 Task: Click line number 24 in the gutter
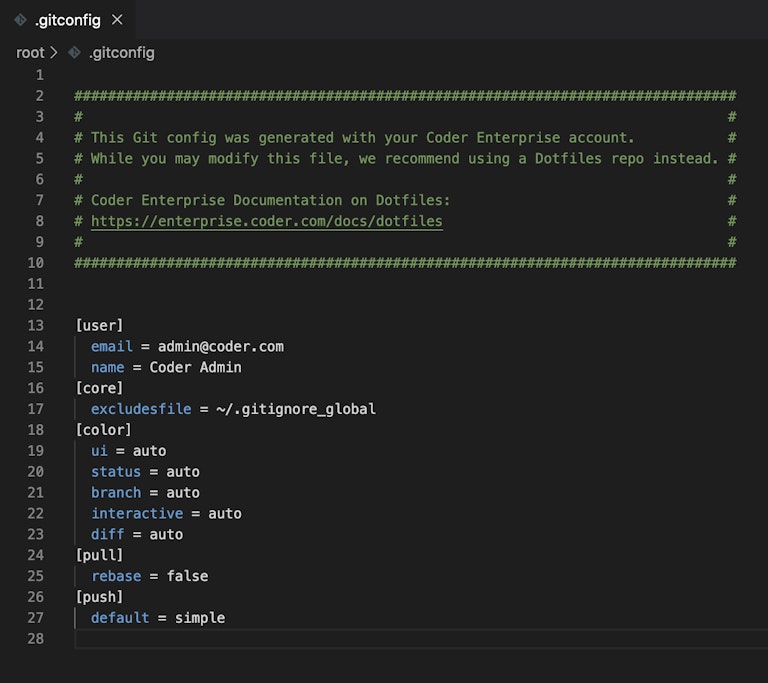pyautogui.click(x=36, y=555)
